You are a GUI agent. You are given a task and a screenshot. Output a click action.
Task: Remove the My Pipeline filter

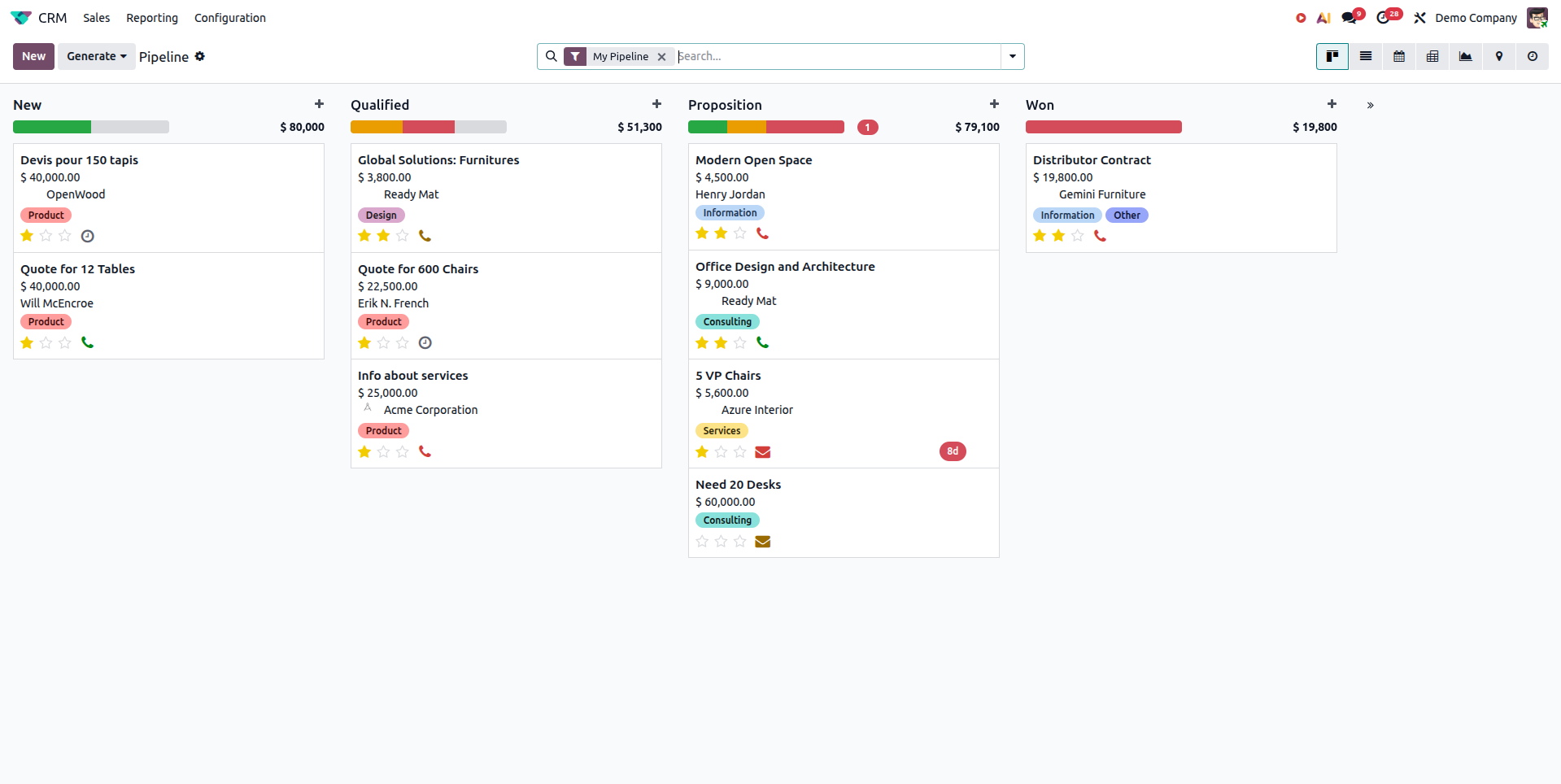(662, 57)
